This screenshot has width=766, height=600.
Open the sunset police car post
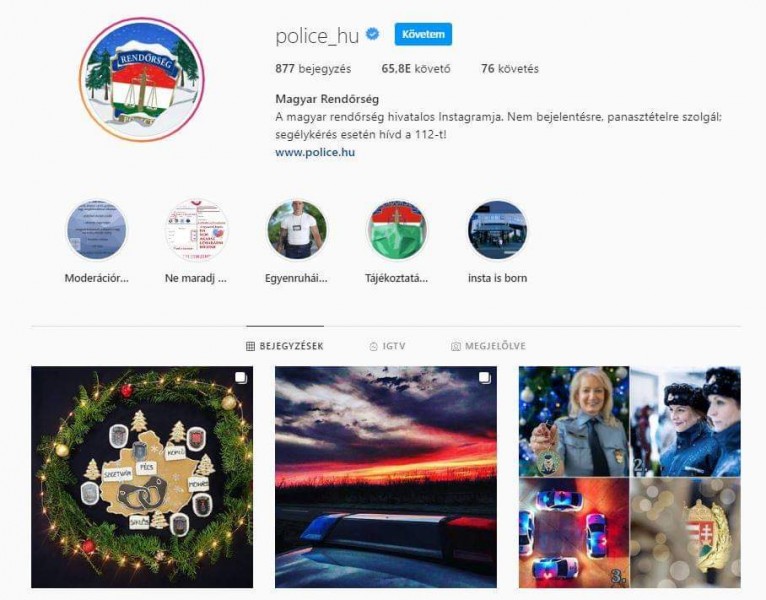pos(386,477)
